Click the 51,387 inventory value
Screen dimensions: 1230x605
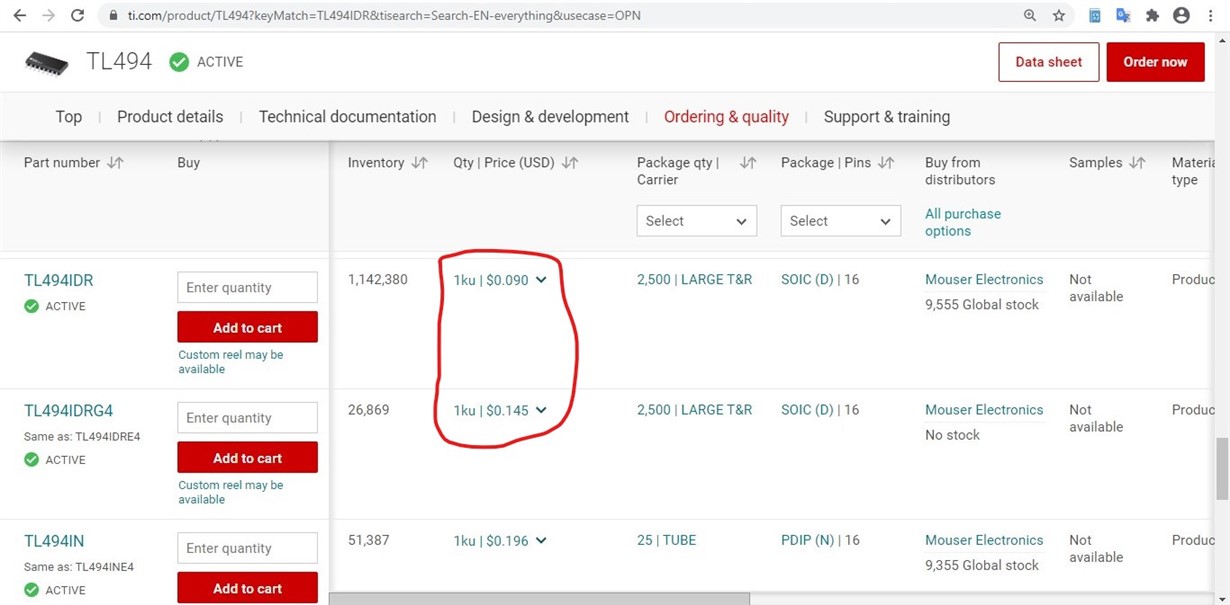(x=369, y=540)
